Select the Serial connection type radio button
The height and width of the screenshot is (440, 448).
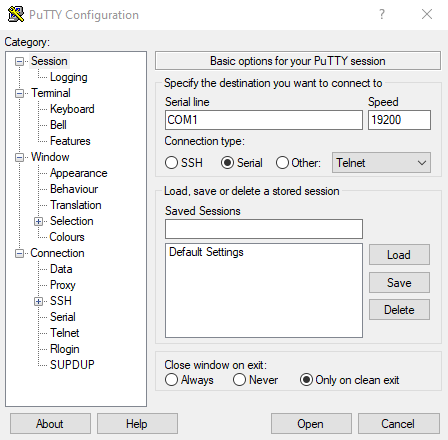click(x=227, y=163)
